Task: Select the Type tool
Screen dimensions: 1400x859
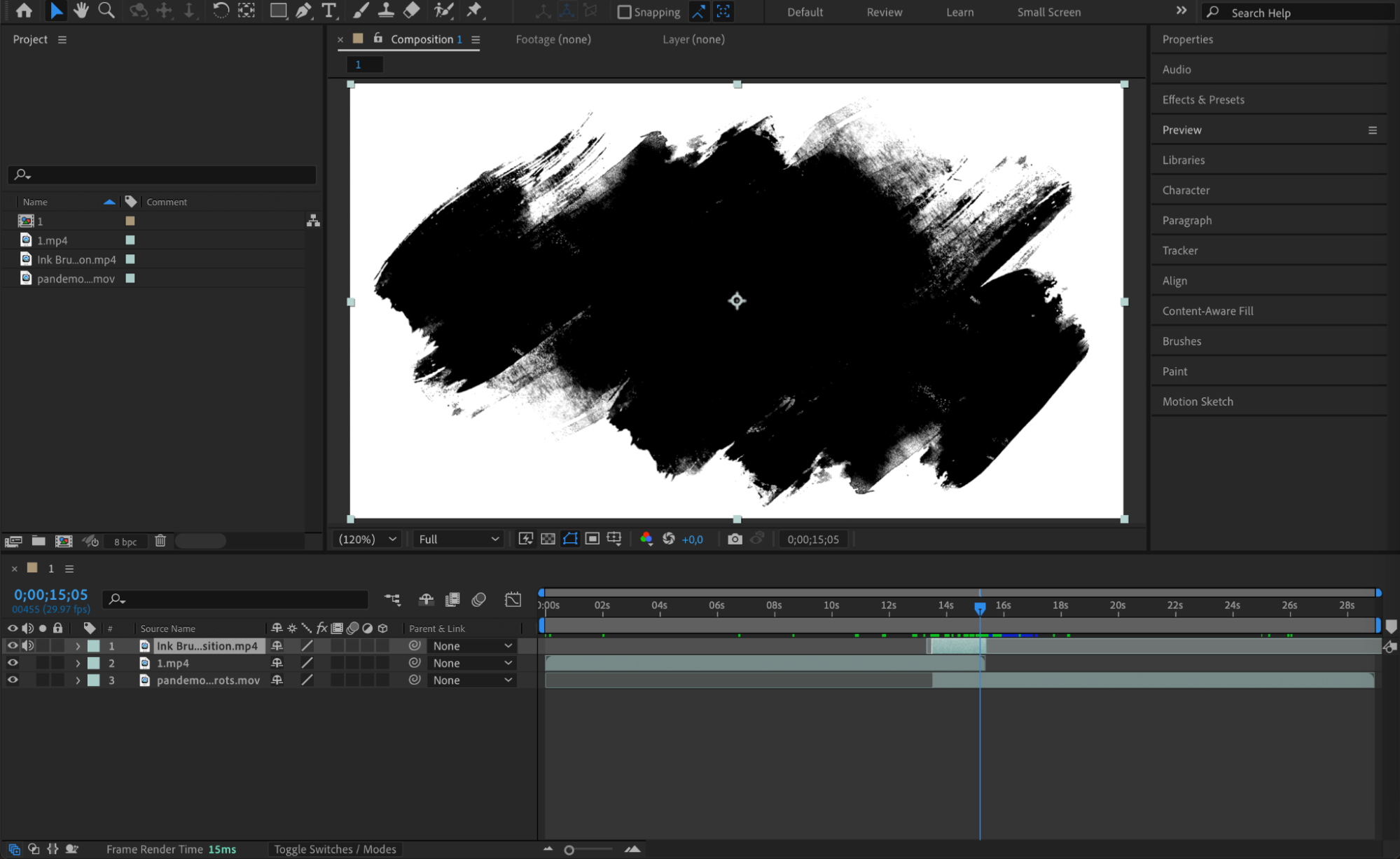Action: 328,11
